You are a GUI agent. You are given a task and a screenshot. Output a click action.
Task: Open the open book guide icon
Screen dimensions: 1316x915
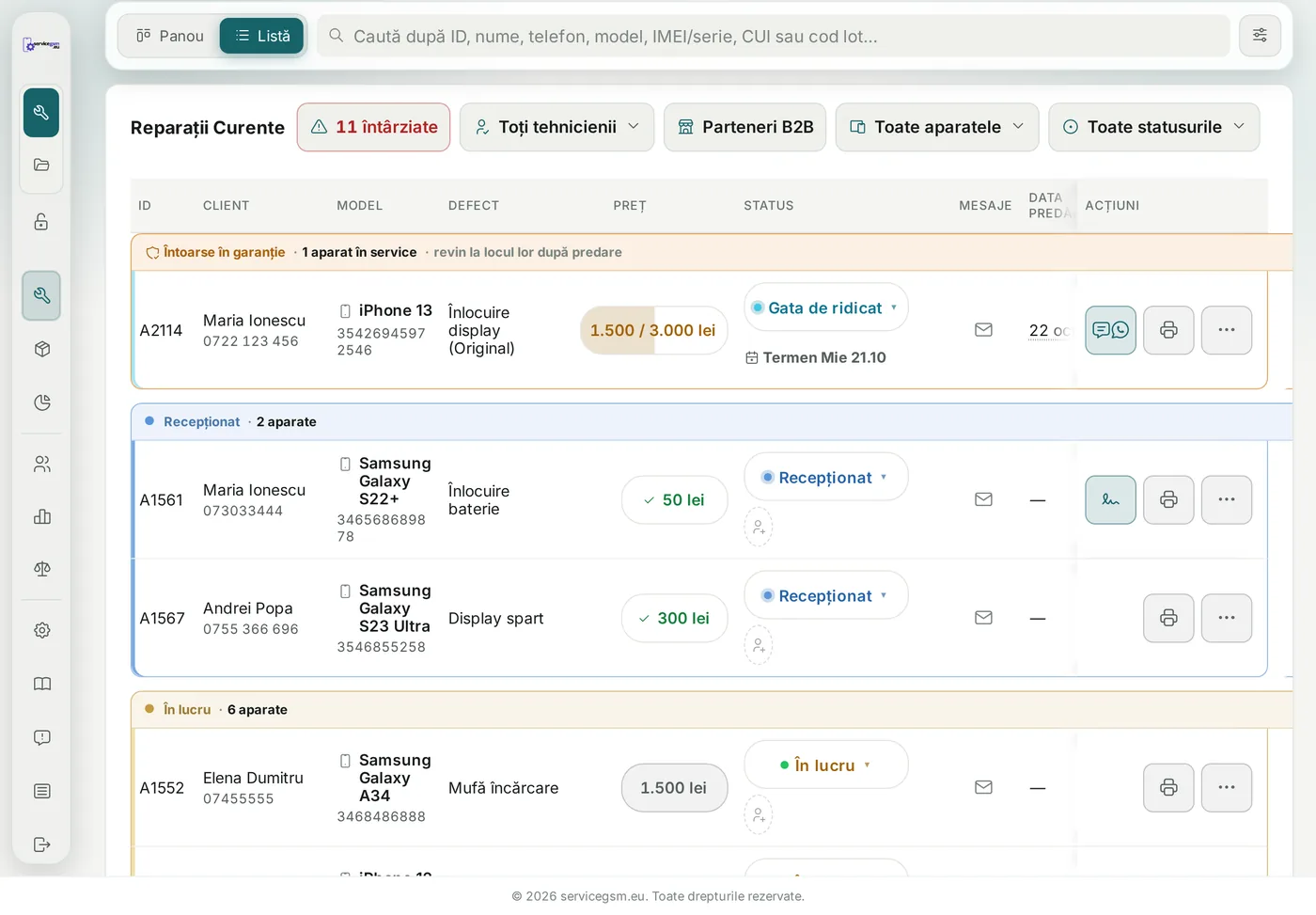tap(41, 684)
